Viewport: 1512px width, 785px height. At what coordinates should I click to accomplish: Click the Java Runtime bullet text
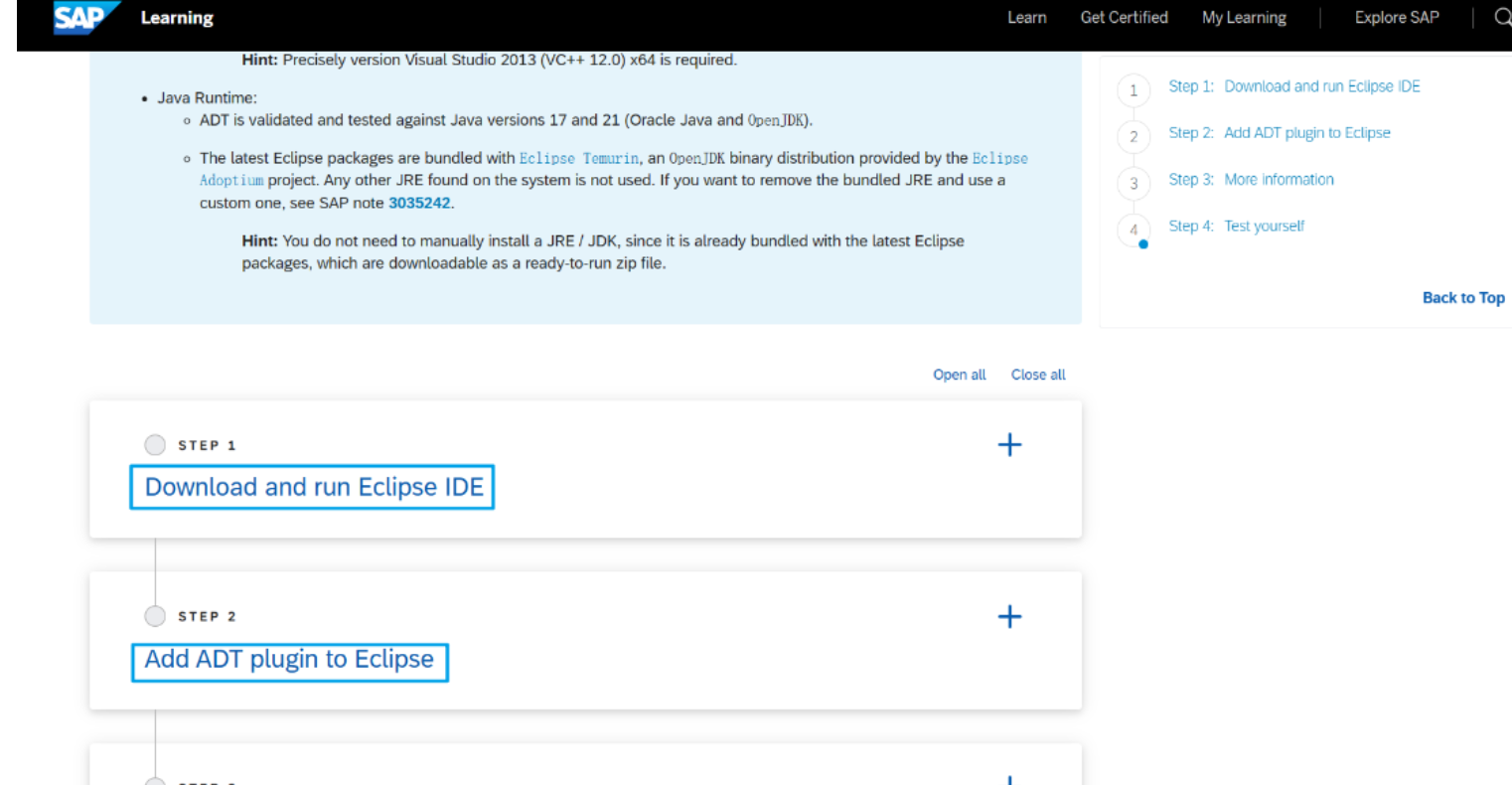207,97
